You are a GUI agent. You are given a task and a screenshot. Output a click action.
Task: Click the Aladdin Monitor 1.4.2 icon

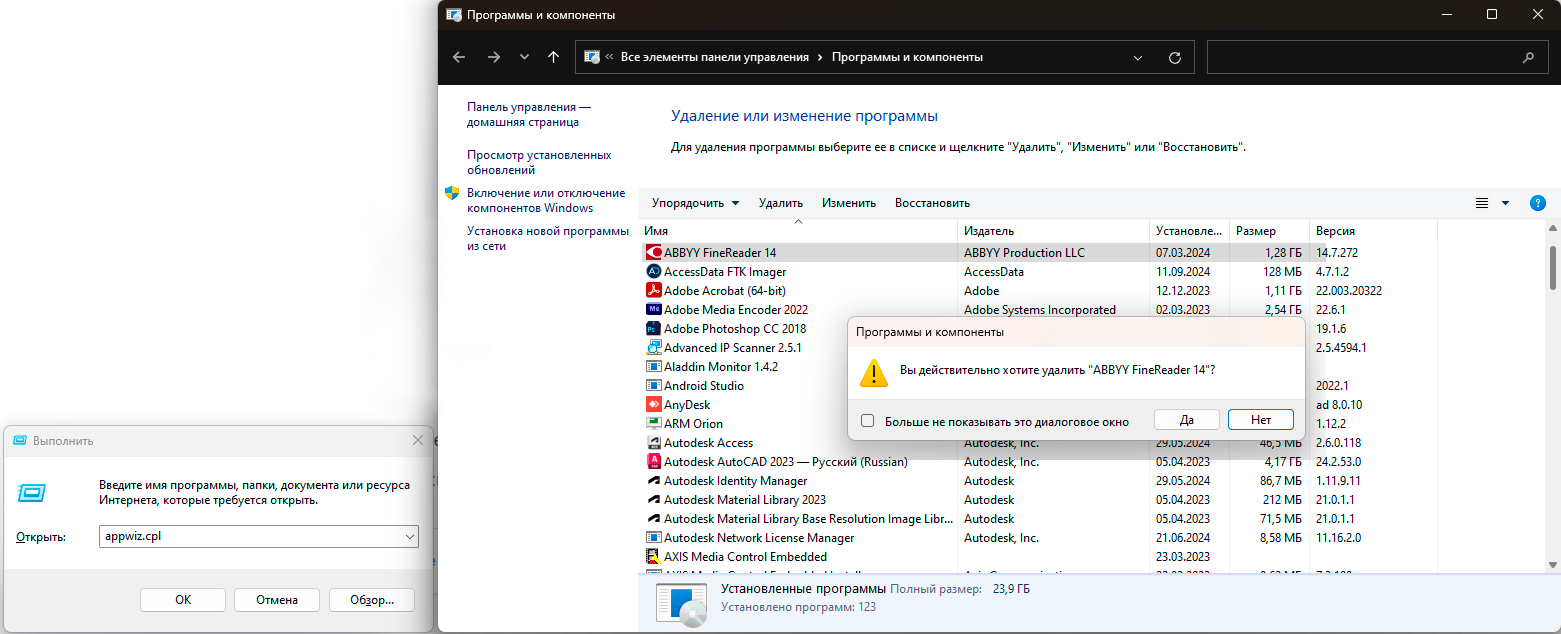(654, 367)
